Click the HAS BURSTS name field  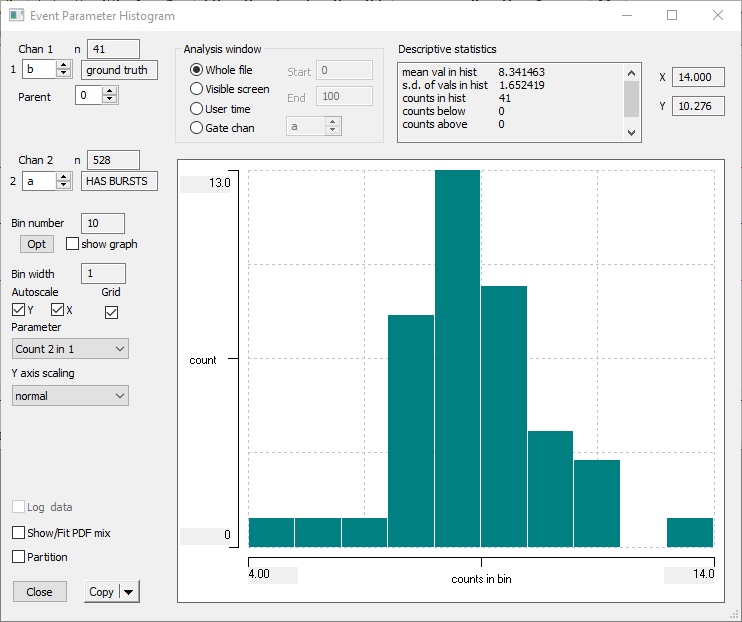point(119,181)
